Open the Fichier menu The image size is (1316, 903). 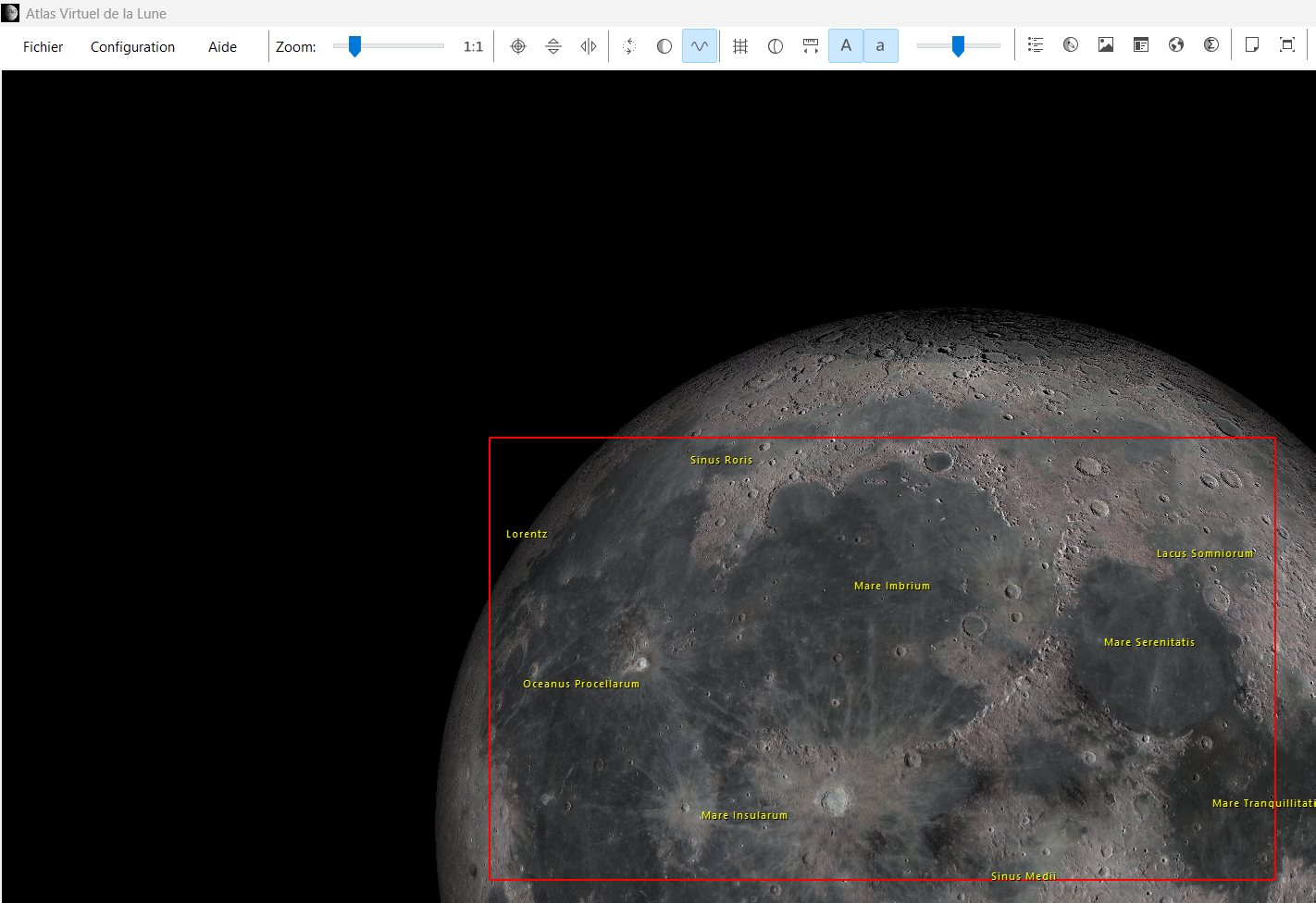click(43, 47)
